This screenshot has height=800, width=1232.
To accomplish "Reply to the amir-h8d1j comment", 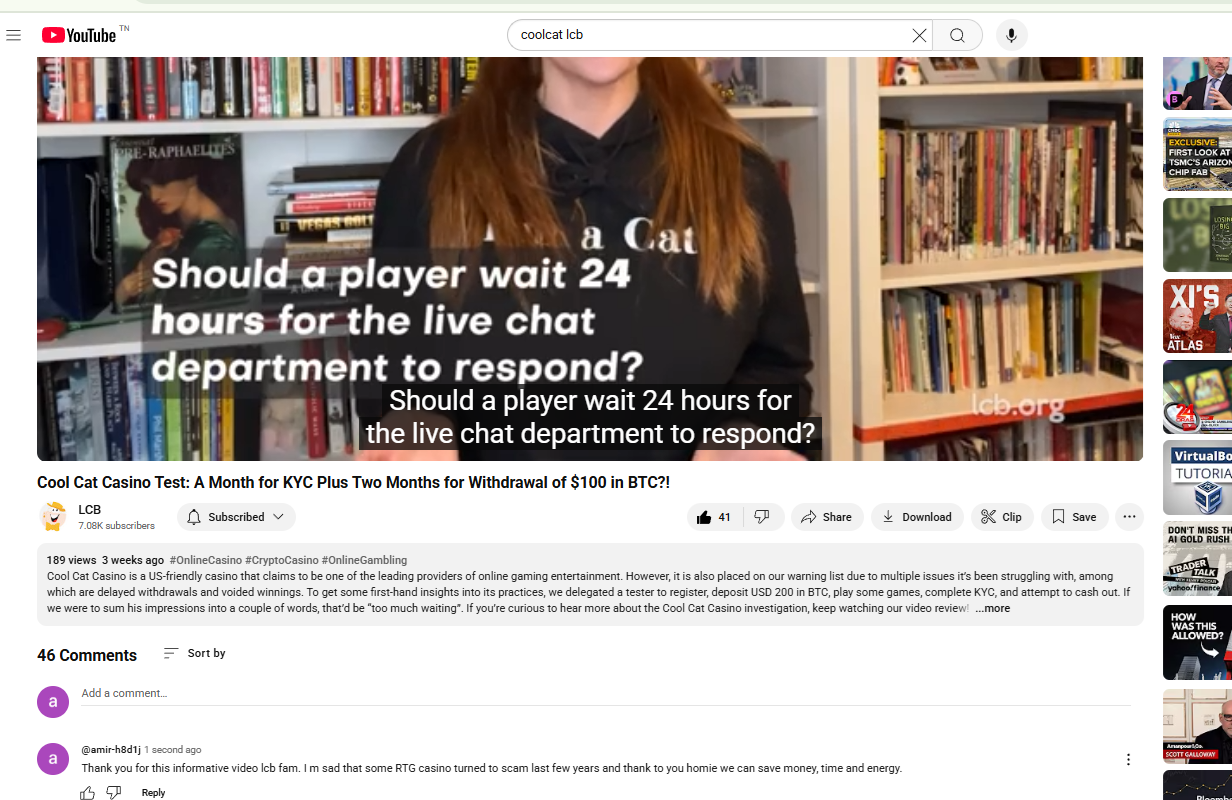I will coord(153,793).
